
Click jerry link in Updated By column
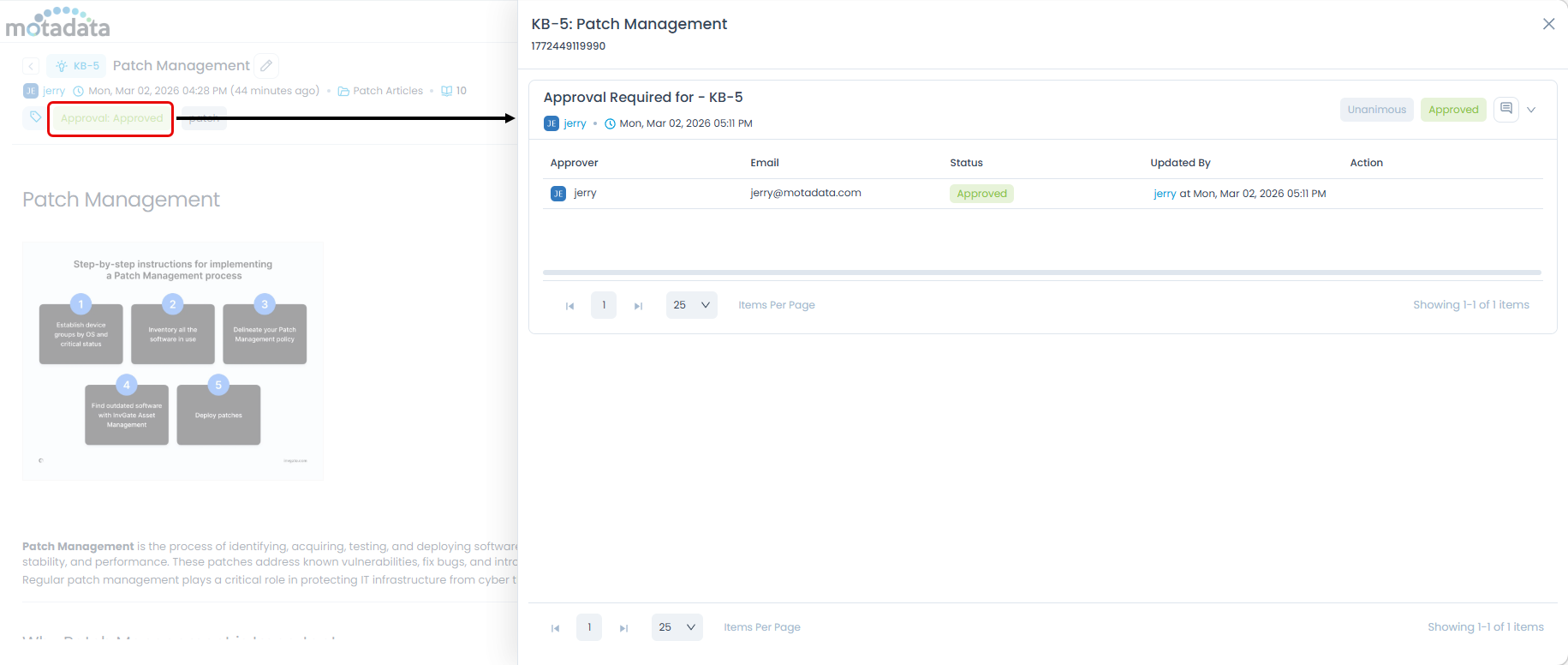[1165, 194]
